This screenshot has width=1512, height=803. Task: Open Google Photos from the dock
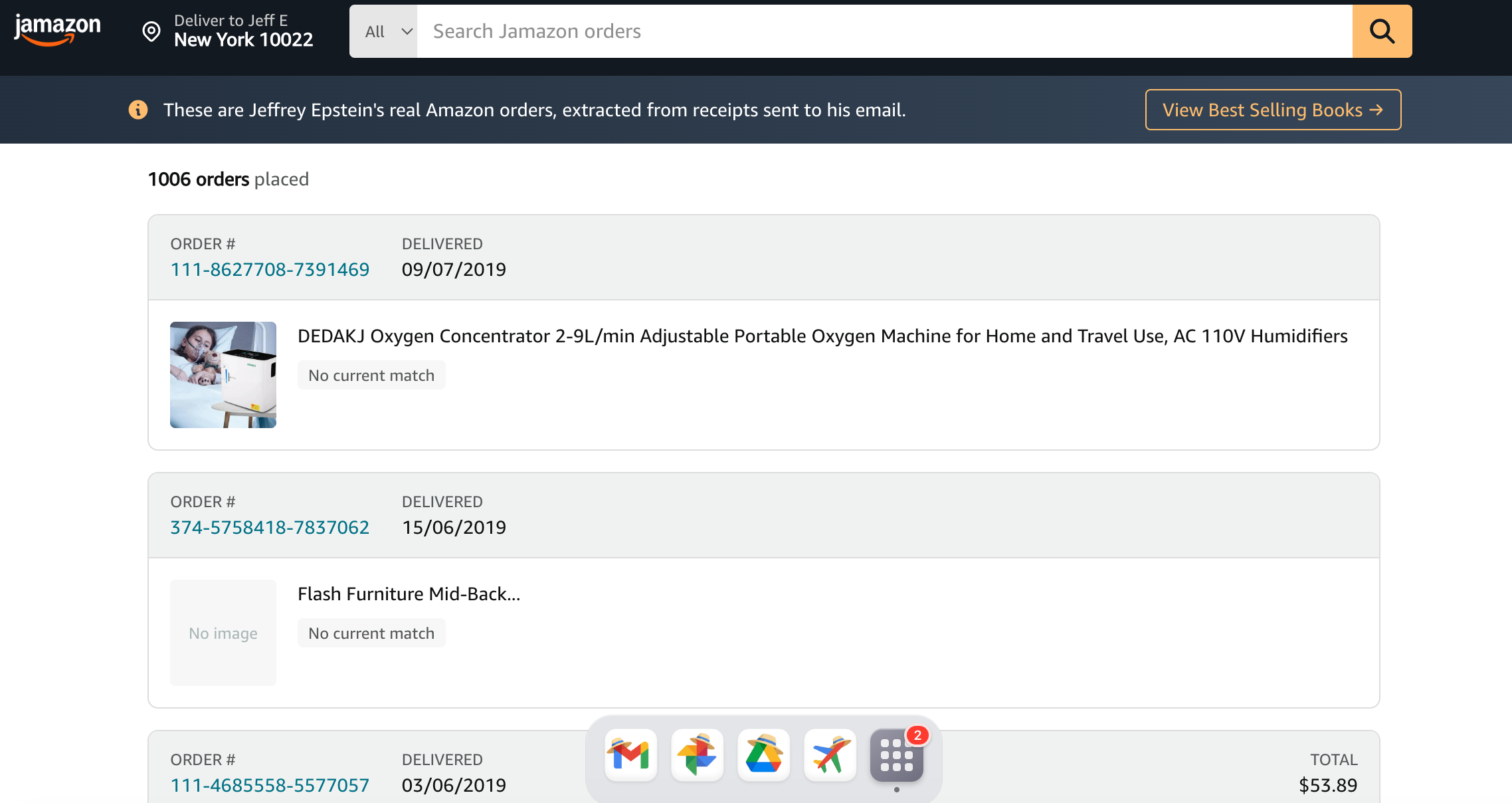697,755
